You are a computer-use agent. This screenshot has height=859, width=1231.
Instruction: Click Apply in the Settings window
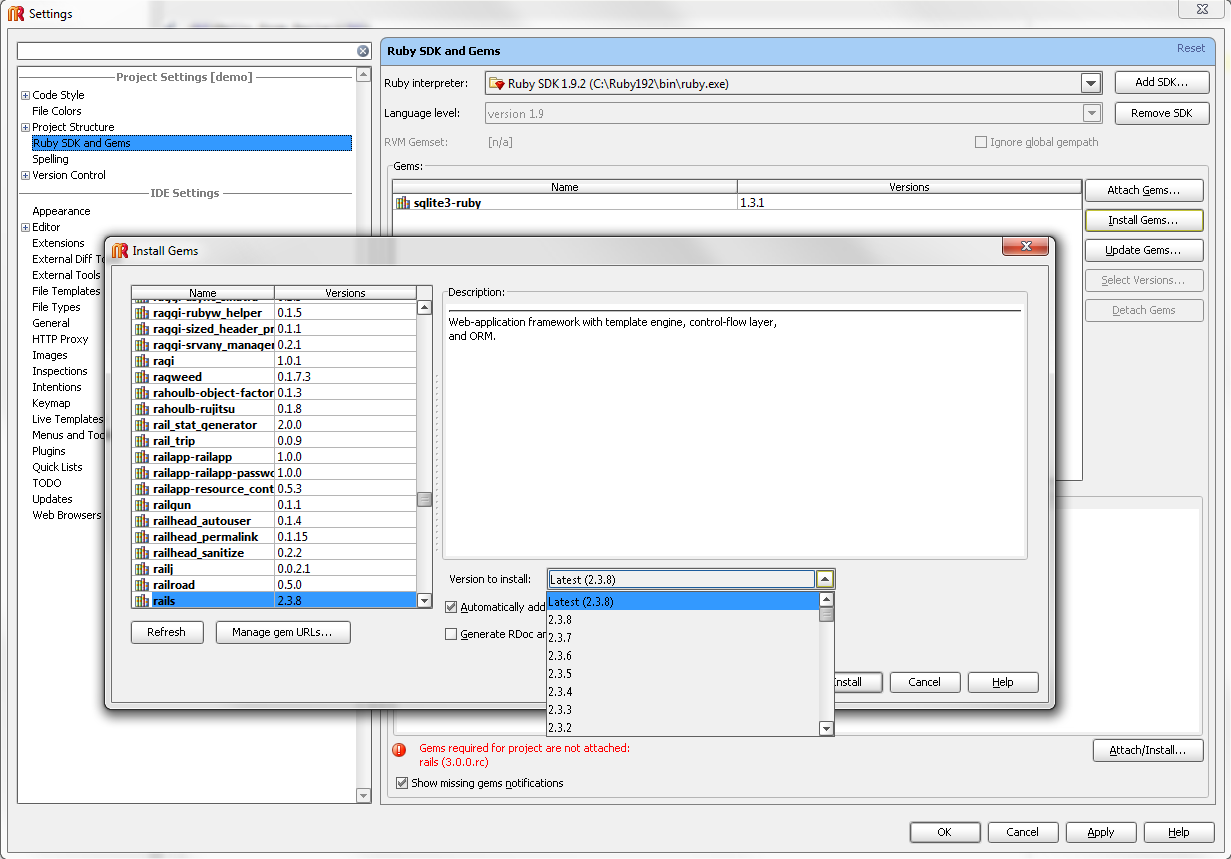pos(1101,832)
